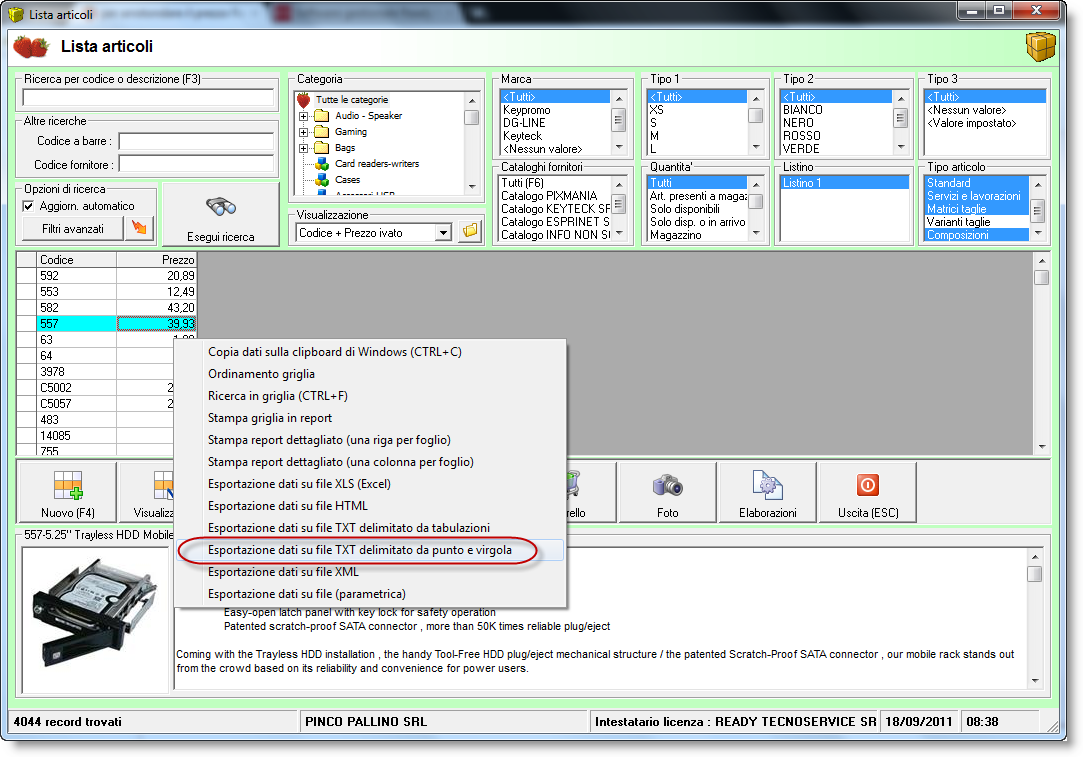
Task: Select Listino 1 entry
Action: (845, 183)
